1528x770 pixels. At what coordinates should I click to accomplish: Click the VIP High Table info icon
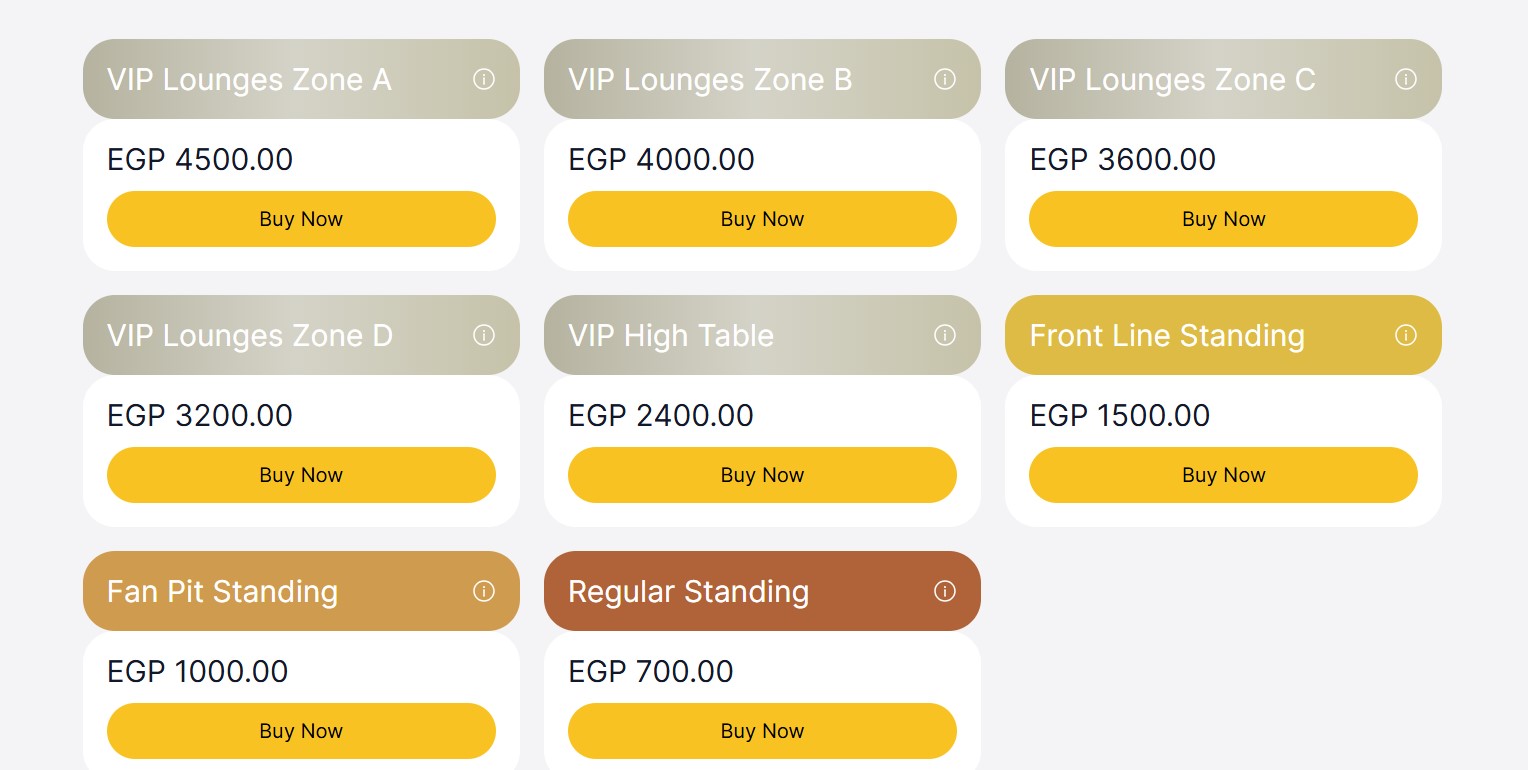[x=945, y=335]
